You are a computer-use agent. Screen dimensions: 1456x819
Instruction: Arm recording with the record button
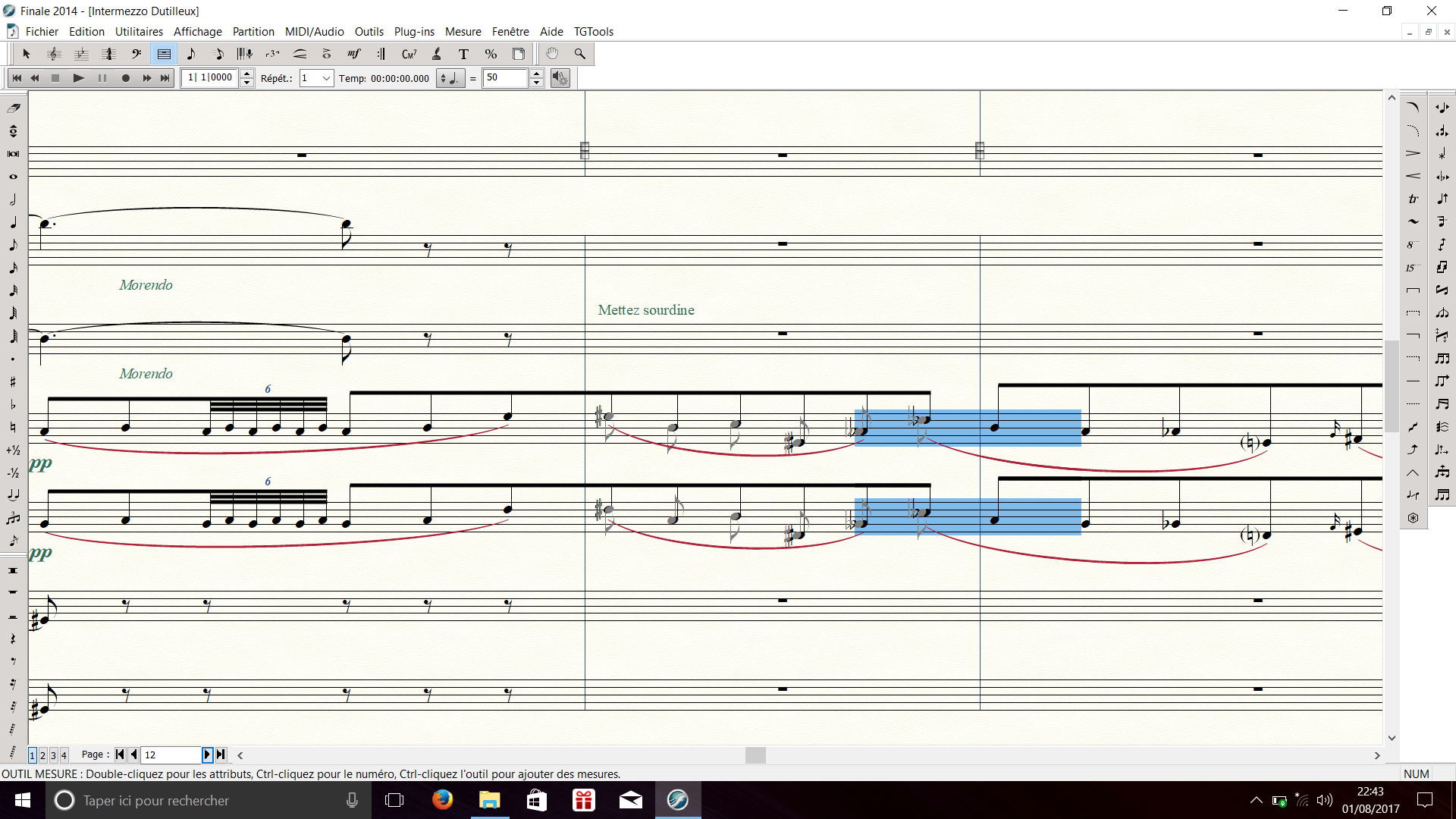point(126,77)
